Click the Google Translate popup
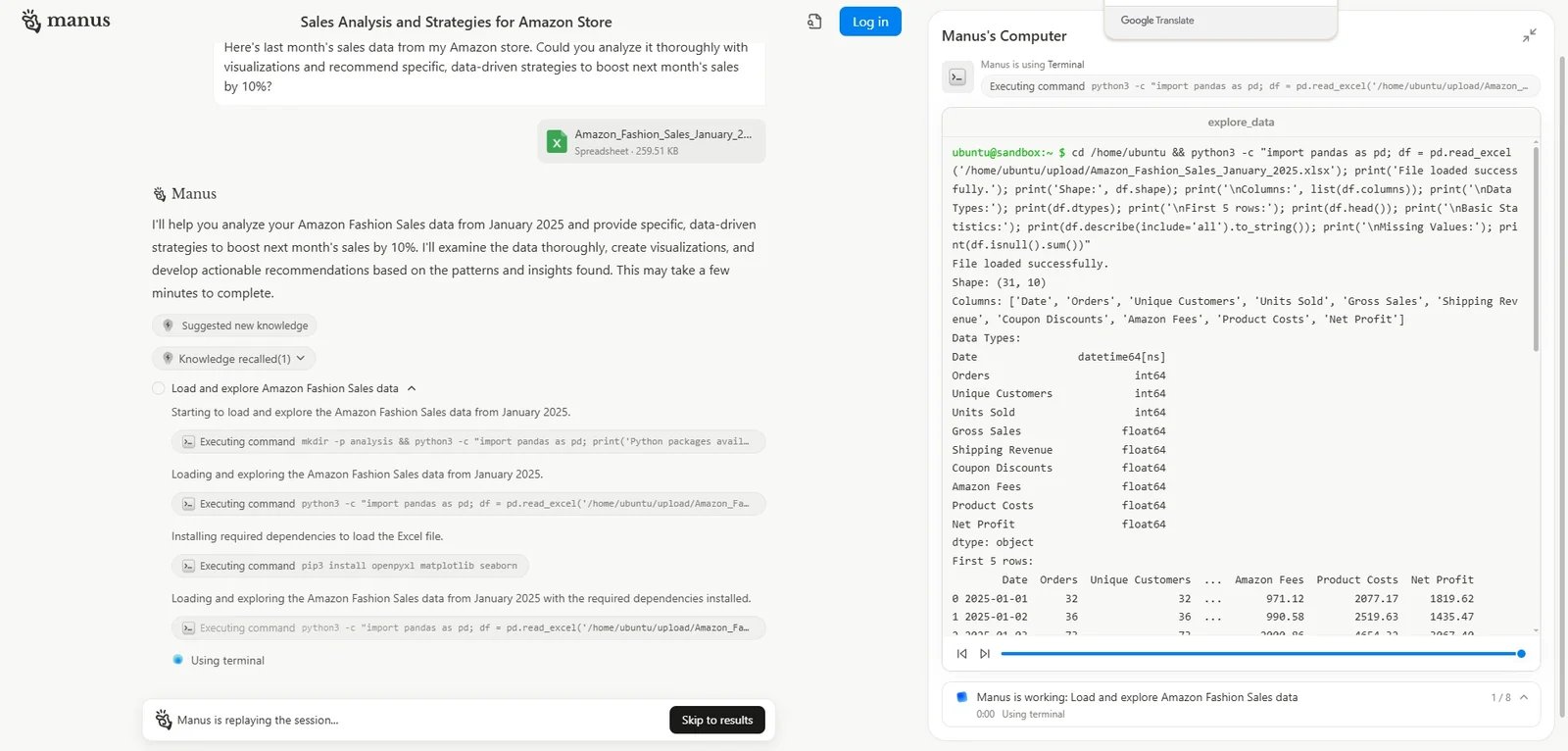This screenshot has width=1568, height=751. [x=1220, y=20]
